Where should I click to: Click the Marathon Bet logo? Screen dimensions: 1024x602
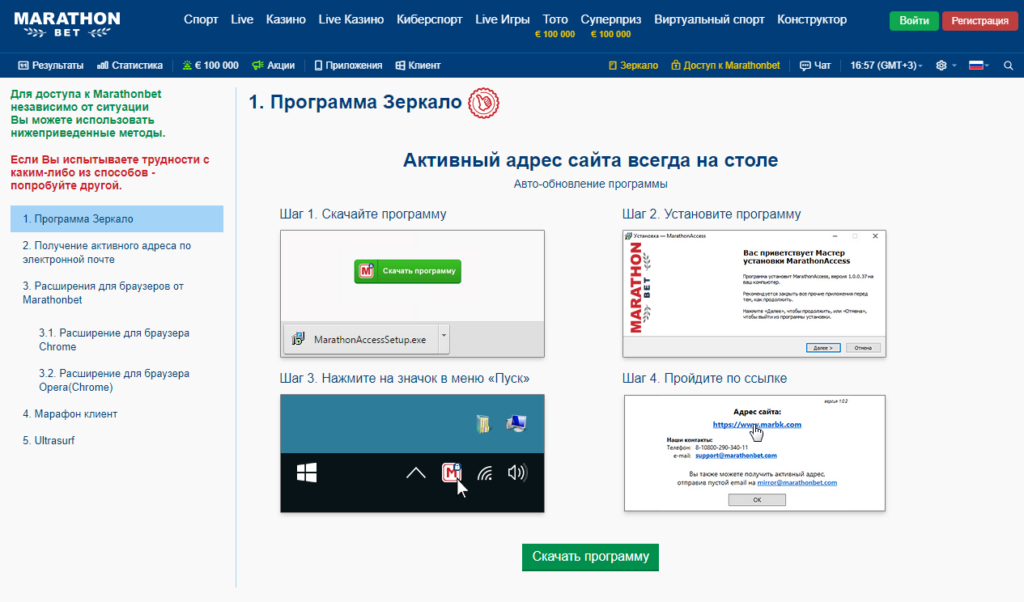pos(67,24)
